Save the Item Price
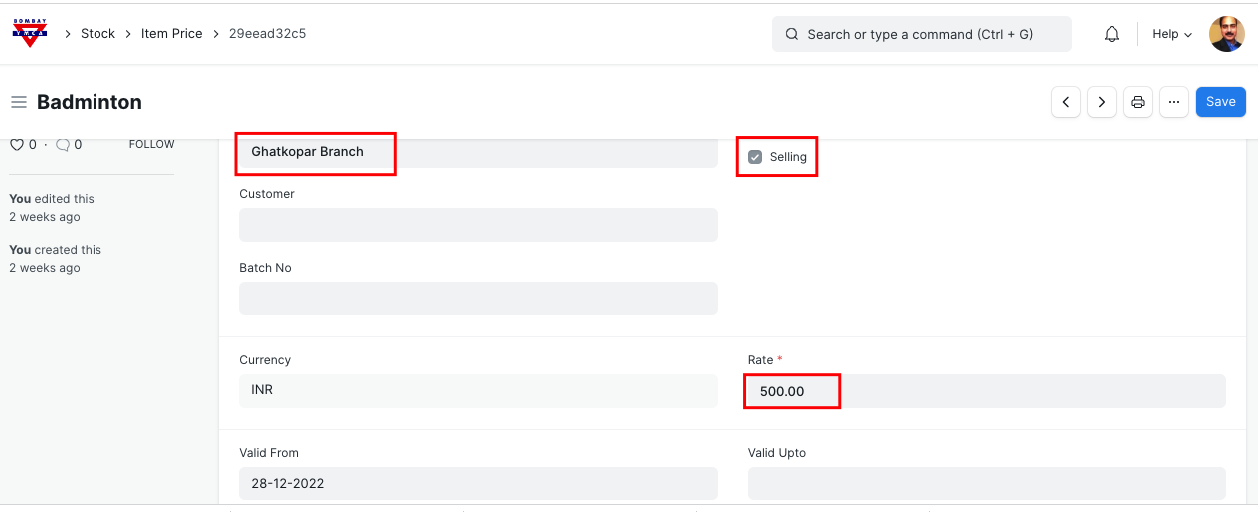The width and height of the screenshot is (1258, 512). click(x=1220, y=102)
